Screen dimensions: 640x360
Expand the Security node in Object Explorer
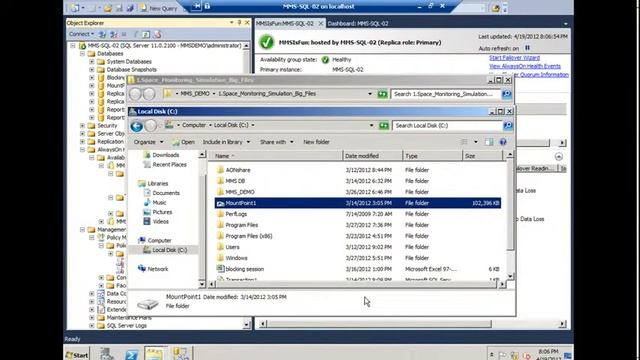point(82,126)
